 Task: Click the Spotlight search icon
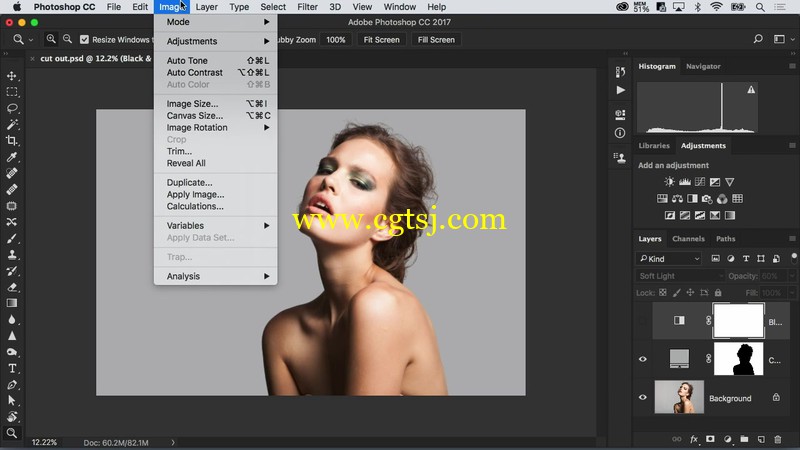tap(760, 7)
